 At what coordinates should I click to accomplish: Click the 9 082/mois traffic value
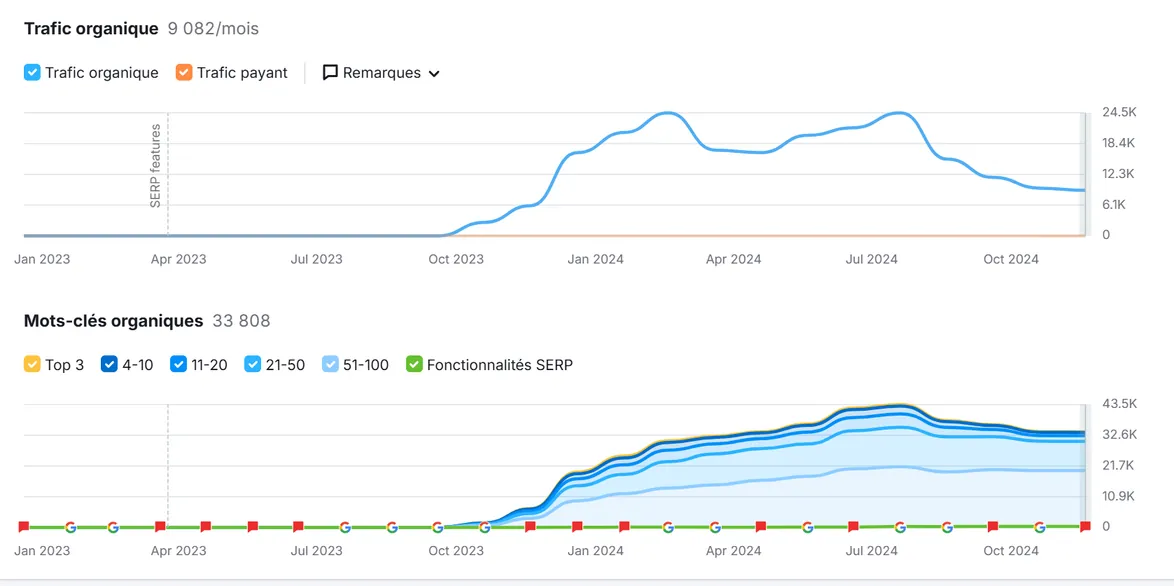tap(213, 29)
